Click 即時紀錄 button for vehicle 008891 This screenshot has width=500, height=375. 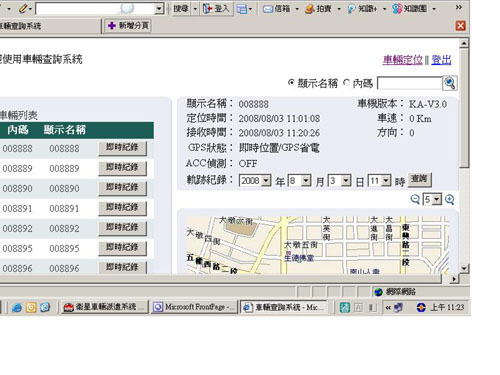coord(122,208)
